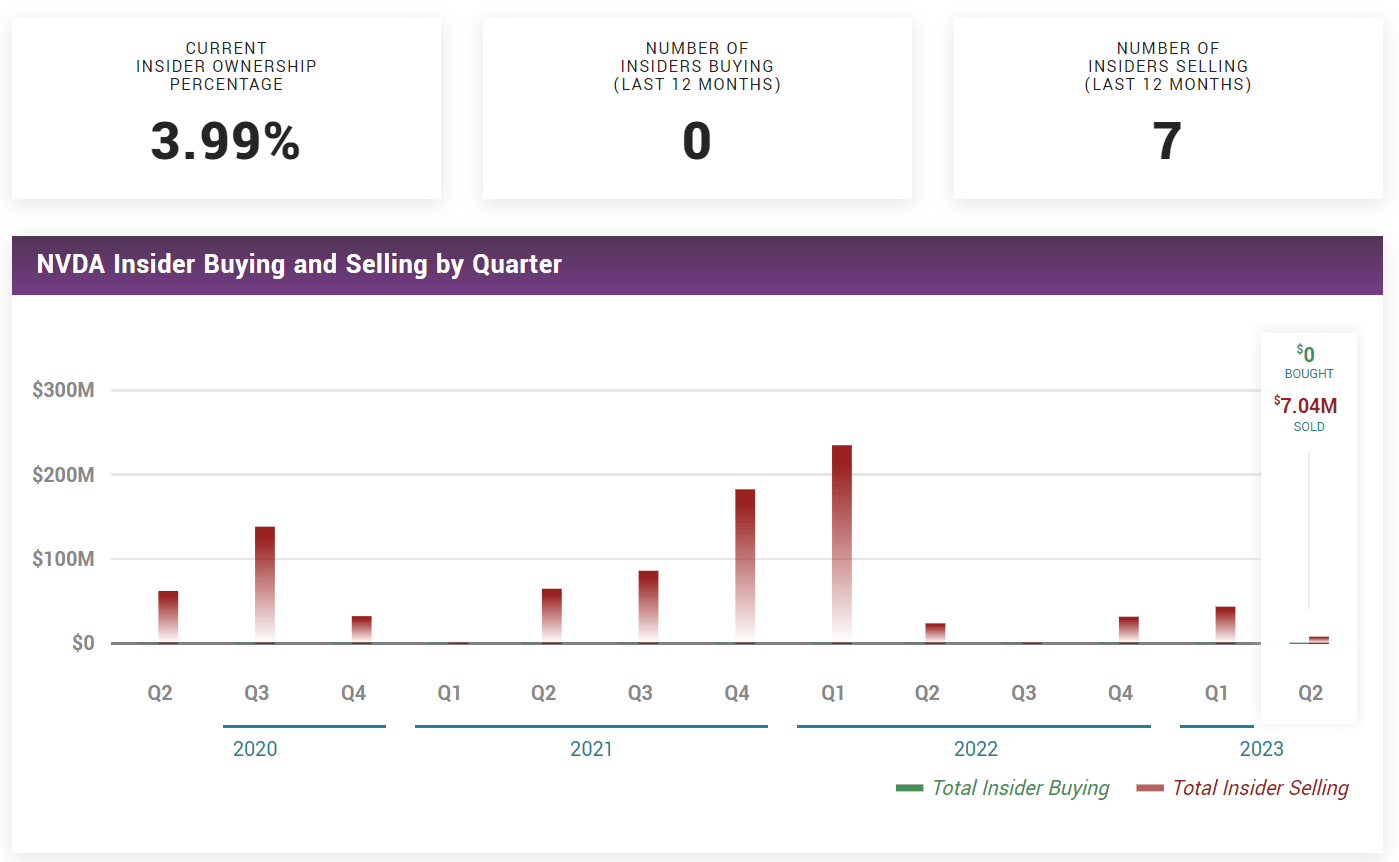Screen dimensions: 1399x862
Task: Click the "3.99%" insider ownership value
Action: pos(226,141)
